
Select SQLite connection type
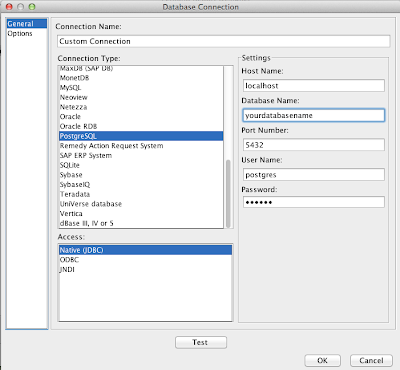(x=141, y=165)
